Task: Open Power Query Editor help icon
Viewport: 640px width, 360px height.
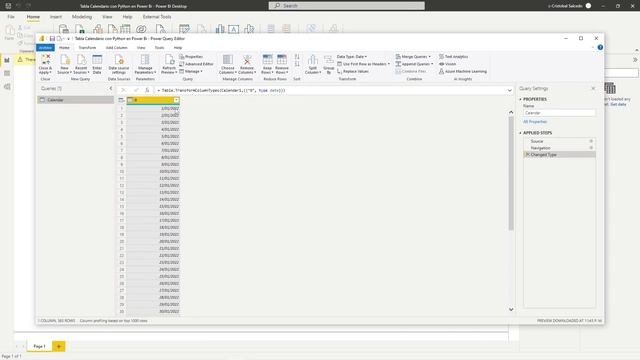Action: pyautogui.click(x=600, y=47)
